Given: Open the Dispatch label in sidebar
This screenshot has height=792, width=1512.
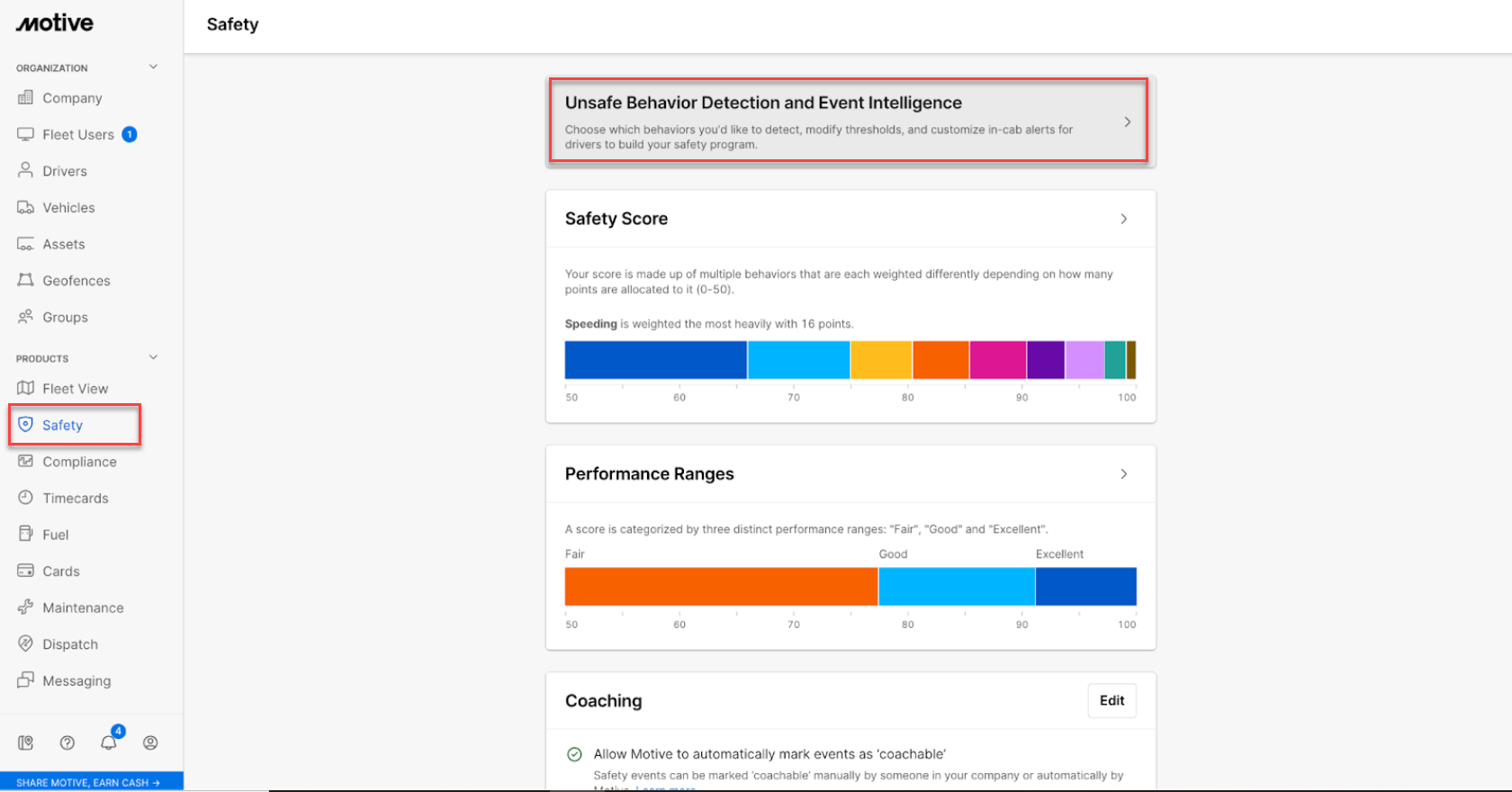Looking at the screenshot, I should pos(70,644).
